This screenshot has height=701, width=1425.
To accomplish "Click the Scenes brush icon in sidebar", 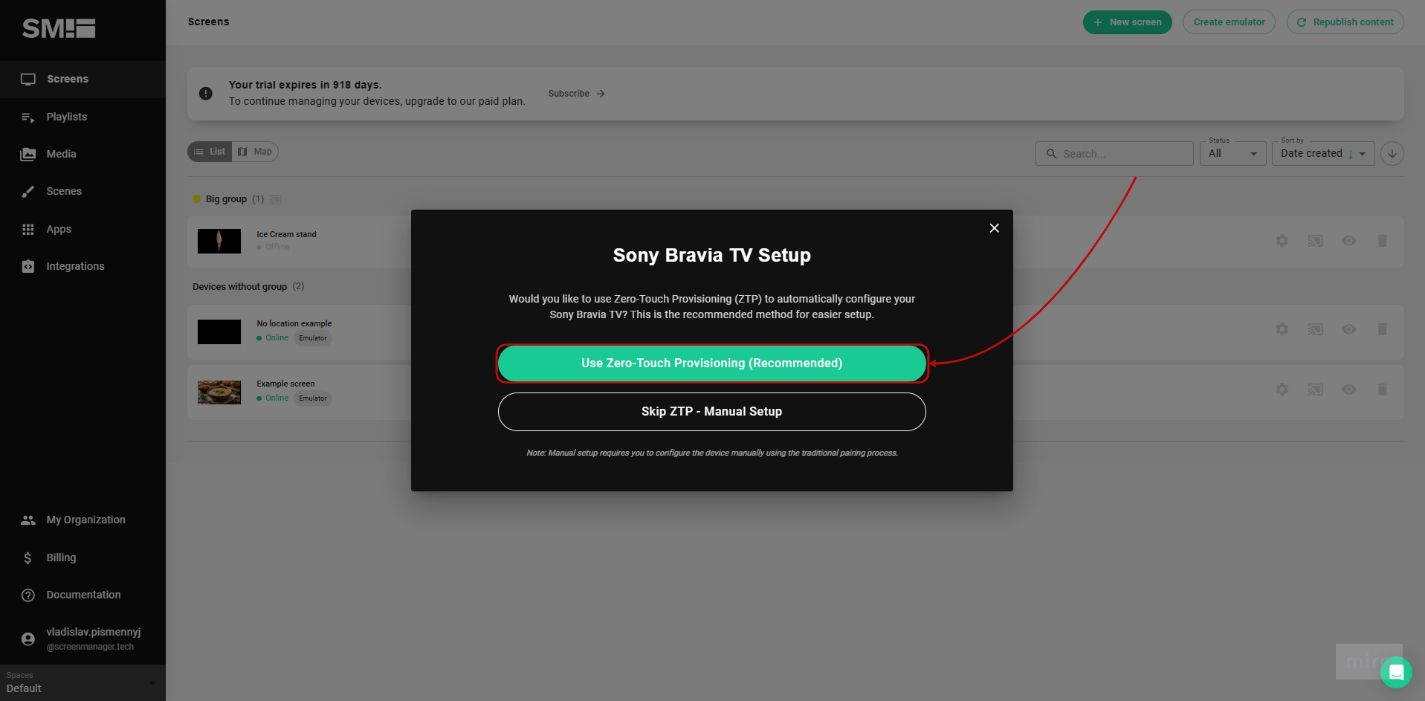I will (x=28, y=191).
